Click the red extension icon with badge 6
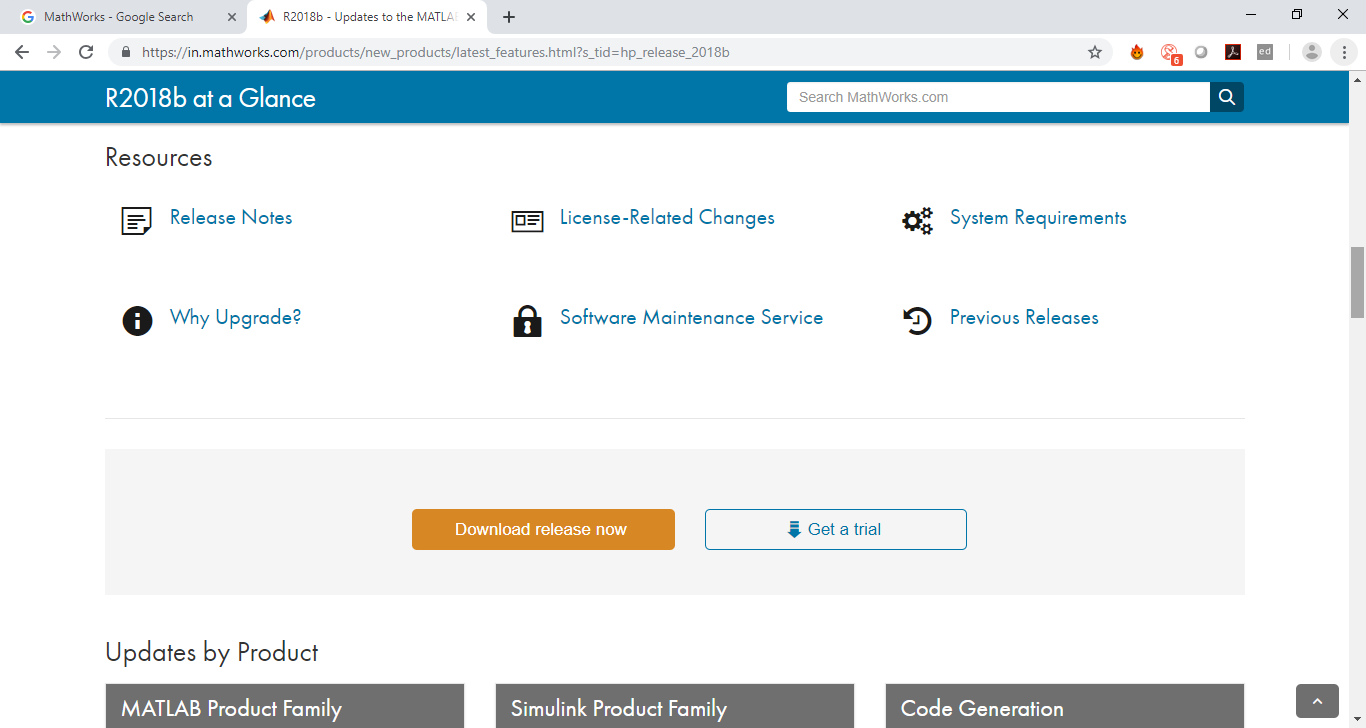The height and width of the screenshot is (728, 1366). click(x=1170, y=53)
